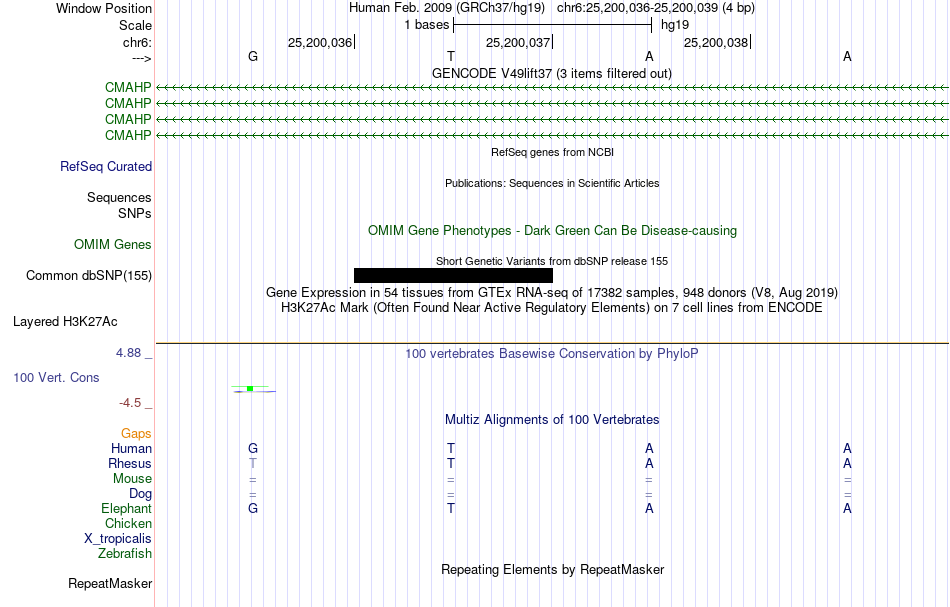Select the Zebrafish species label

tap(125, 554)
